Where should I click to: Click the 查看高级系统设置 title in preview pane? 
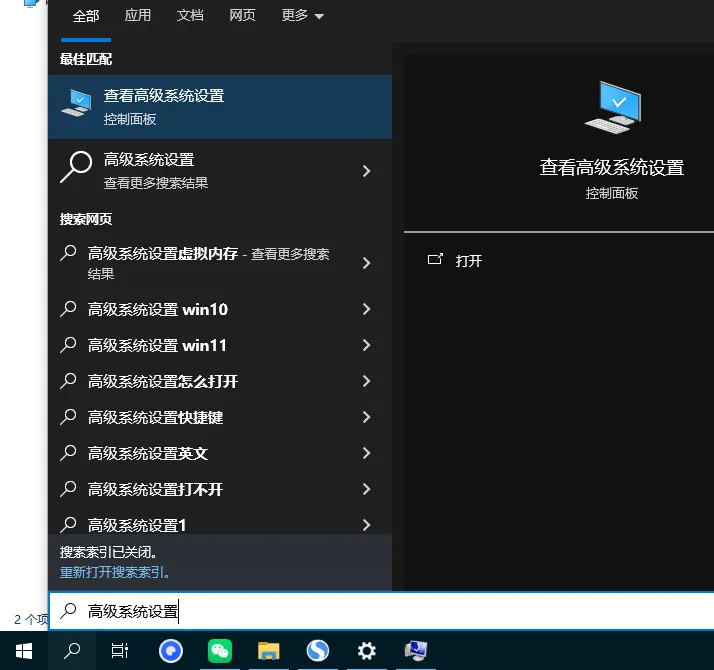(x=612, y=167)
